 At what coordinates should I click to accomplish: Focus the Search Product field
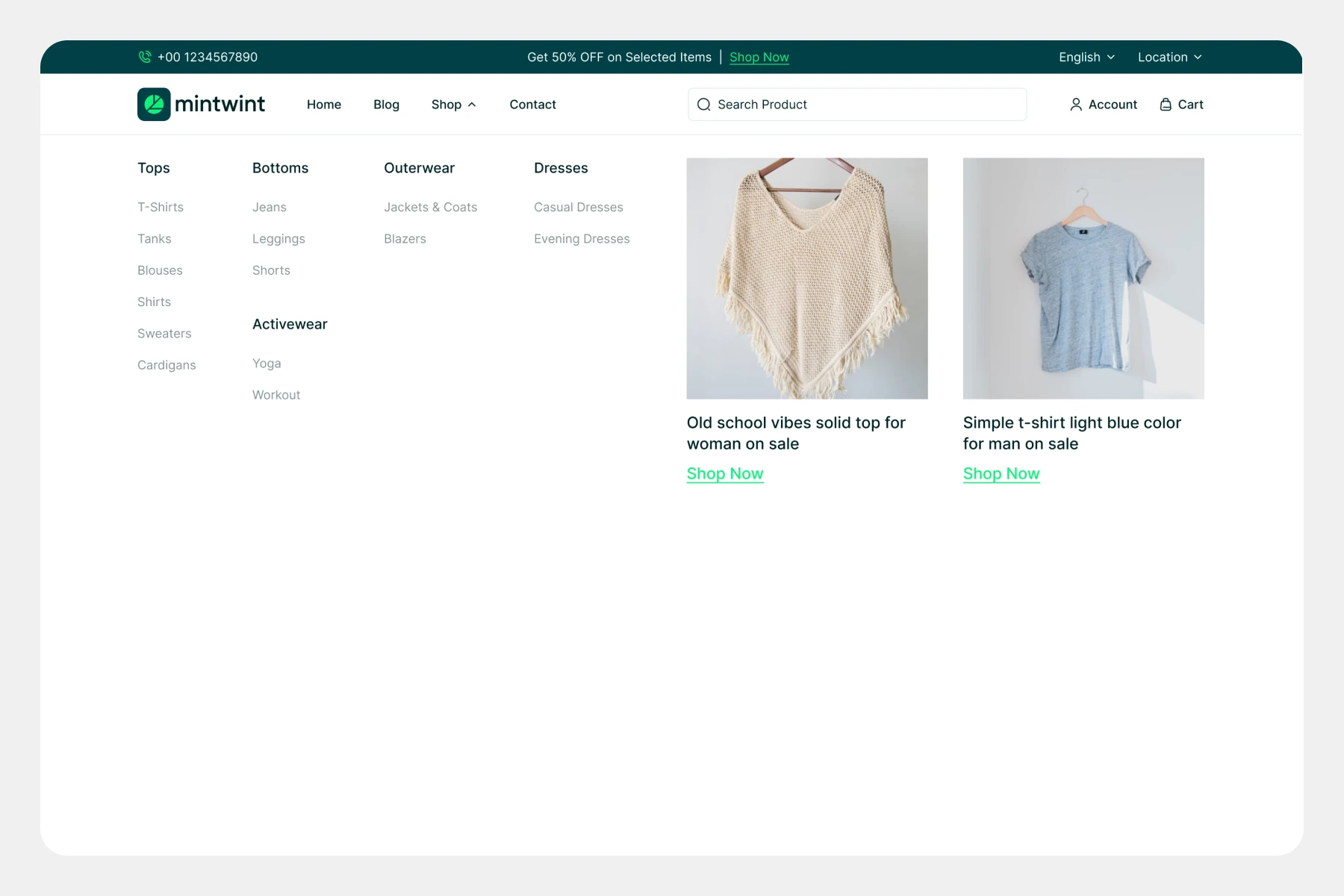coord(866,105)
